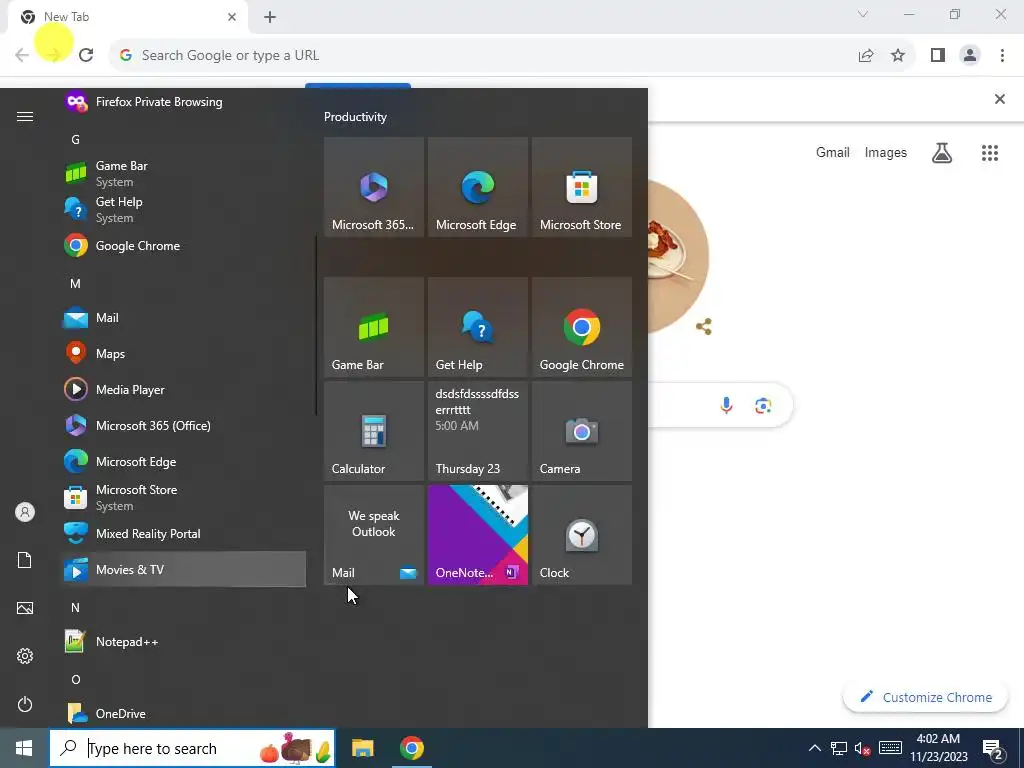The image size is (1024, 768).
Task: Open the Microsoft 365 tile
Action: coord(374,187)
